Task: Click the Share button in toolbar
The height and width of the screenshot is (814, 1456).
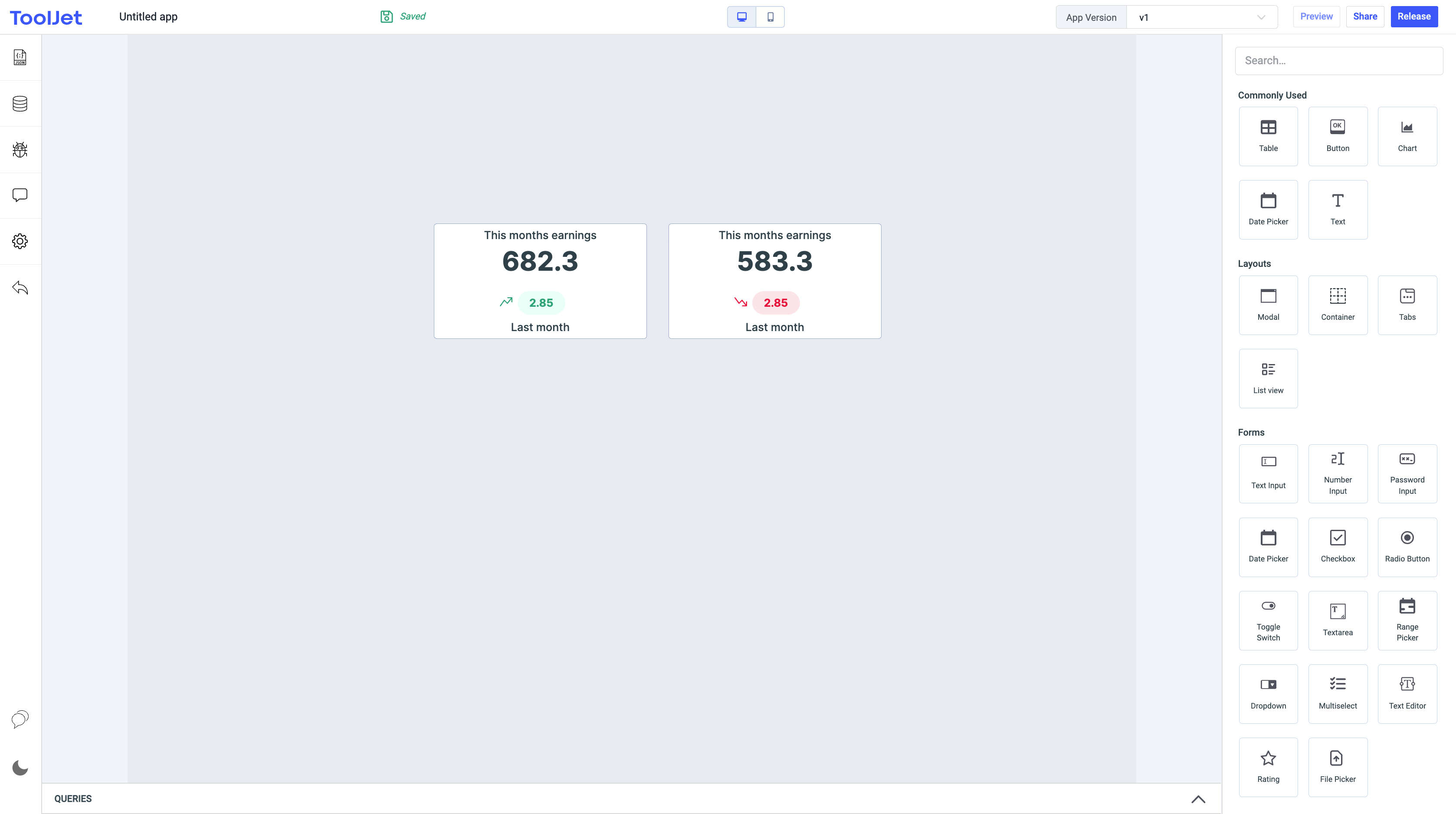Action: tap(1365, 17)
